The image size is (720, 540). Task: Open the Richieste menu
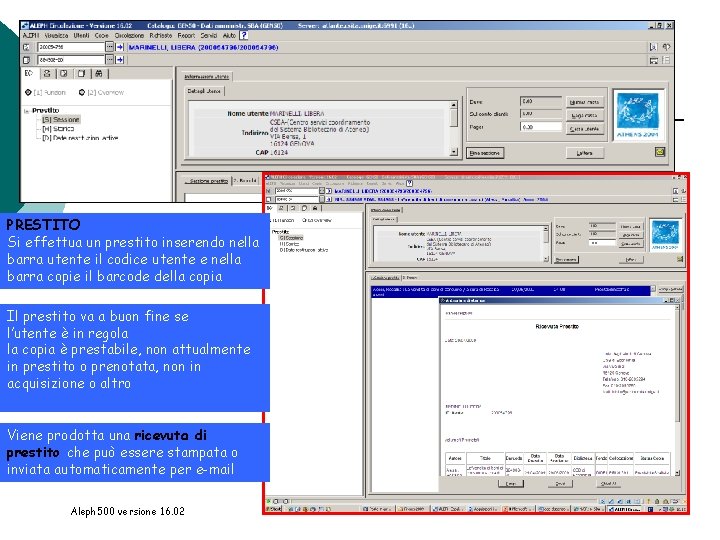161,35
